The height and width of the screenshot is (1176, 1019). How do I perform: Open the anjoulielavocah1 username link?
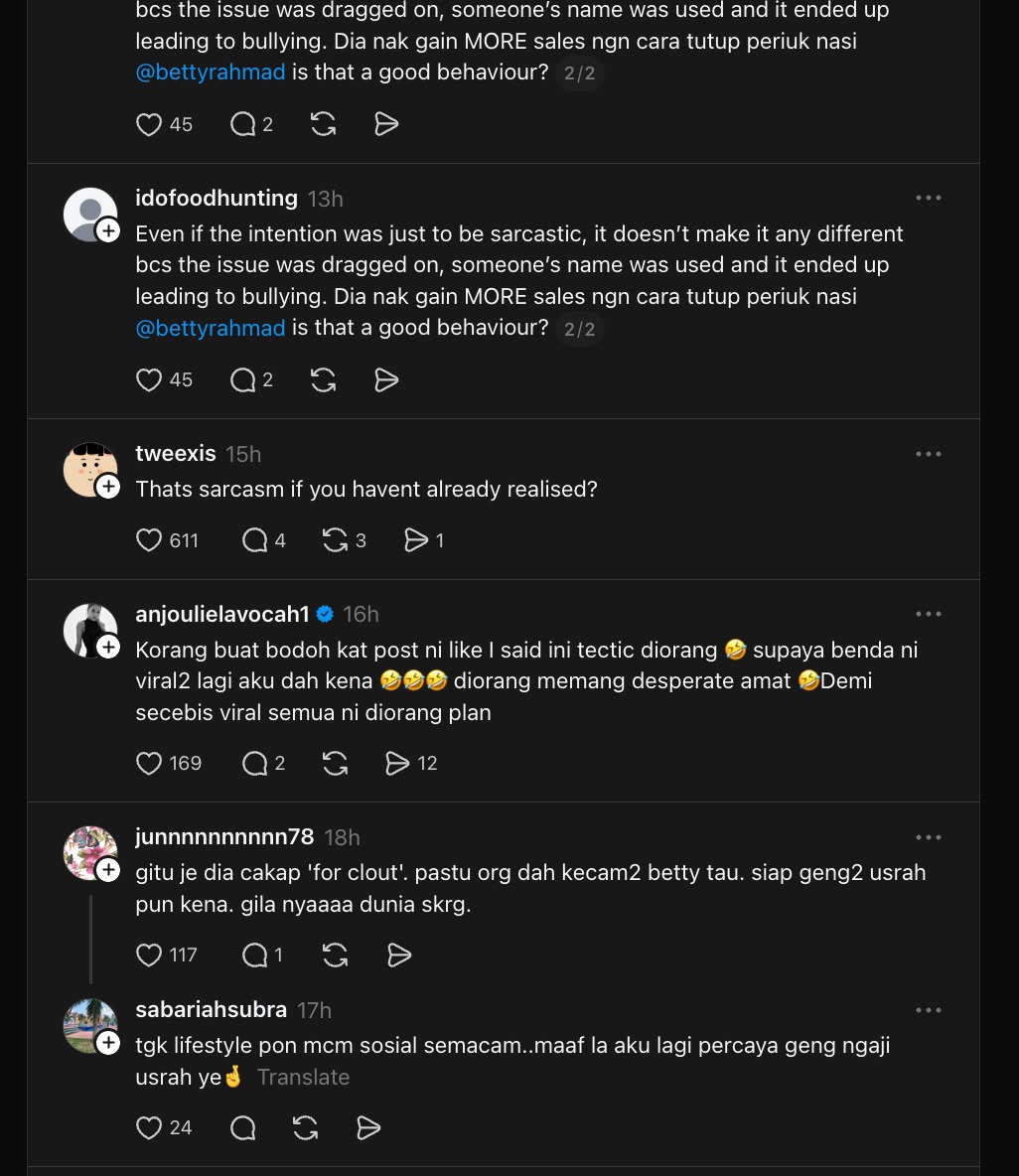click(x=222, y=614)
